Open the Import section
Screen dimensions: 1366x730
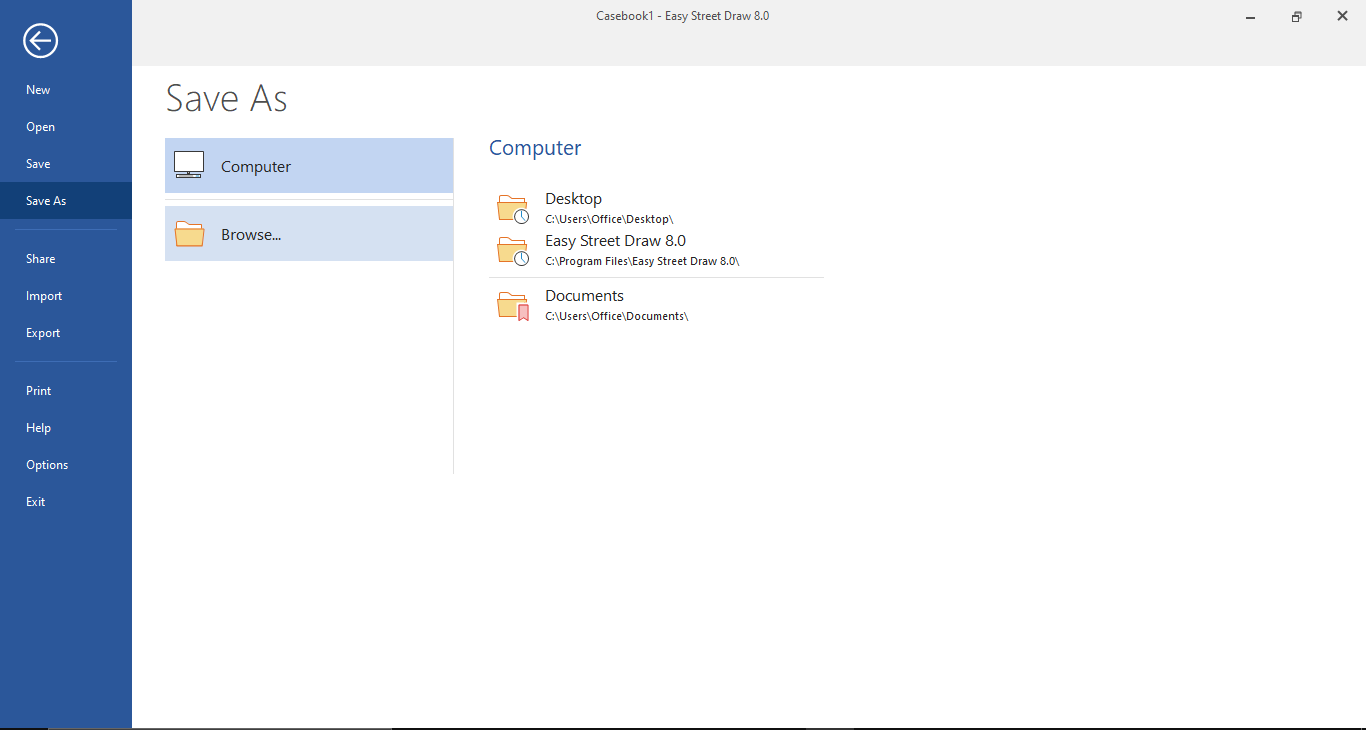[x=66, y=296]
